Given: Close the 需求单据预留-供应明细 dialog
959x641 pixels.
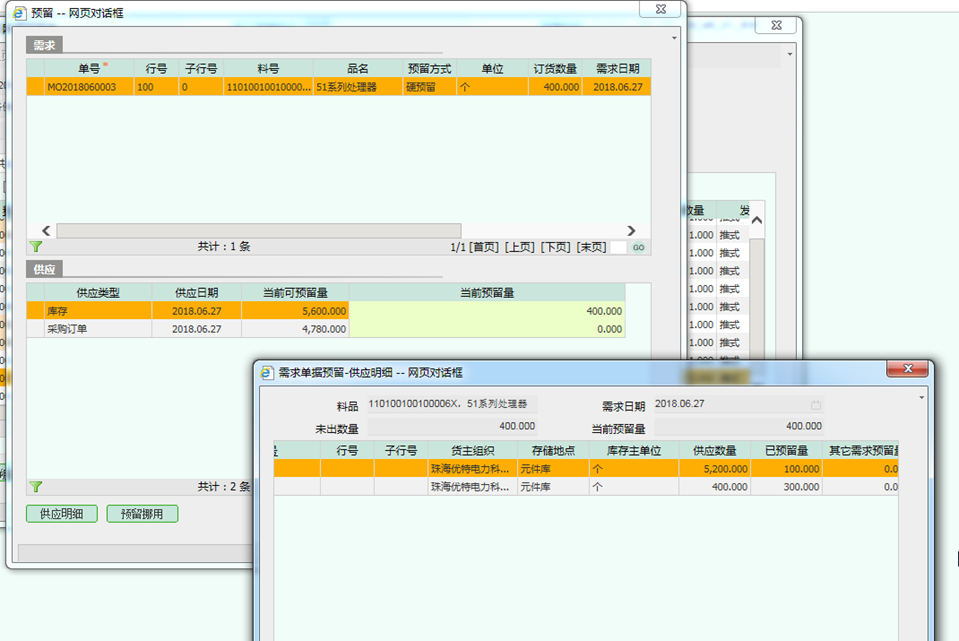Looking at the screenshot, I should point(908,370).
